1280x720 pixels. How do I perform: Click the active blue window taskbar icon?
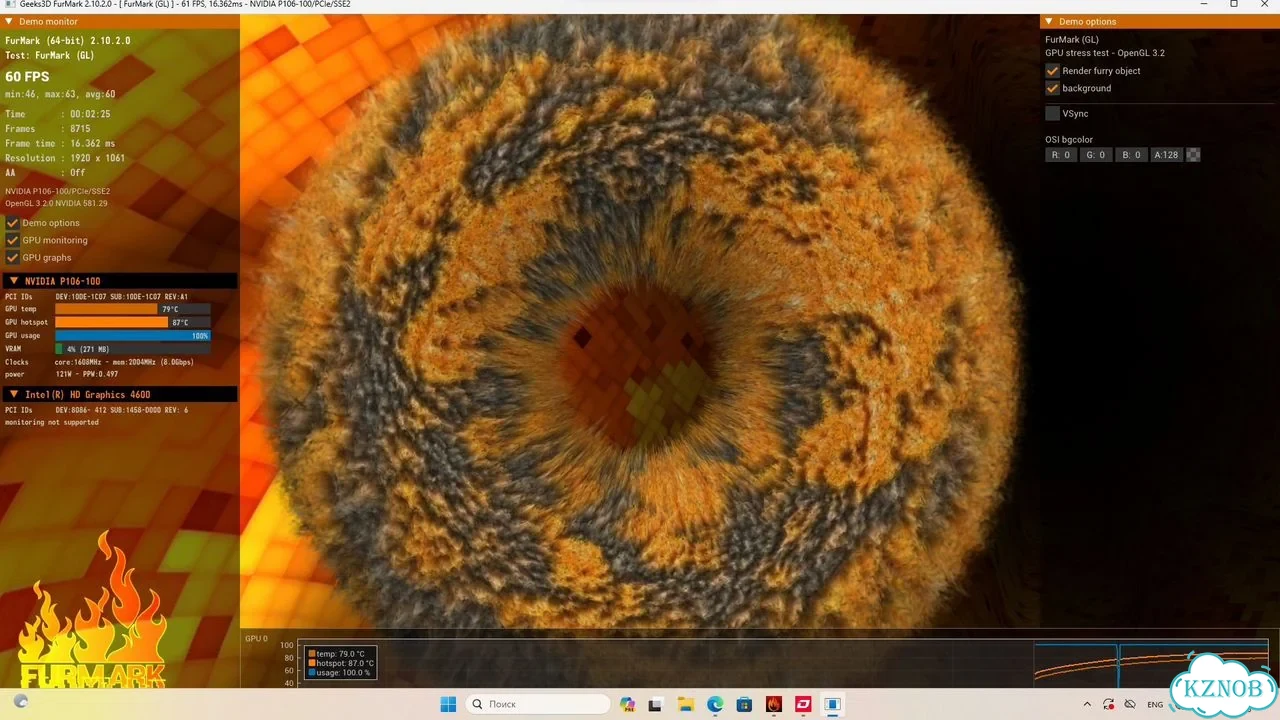tap(832, 704)
